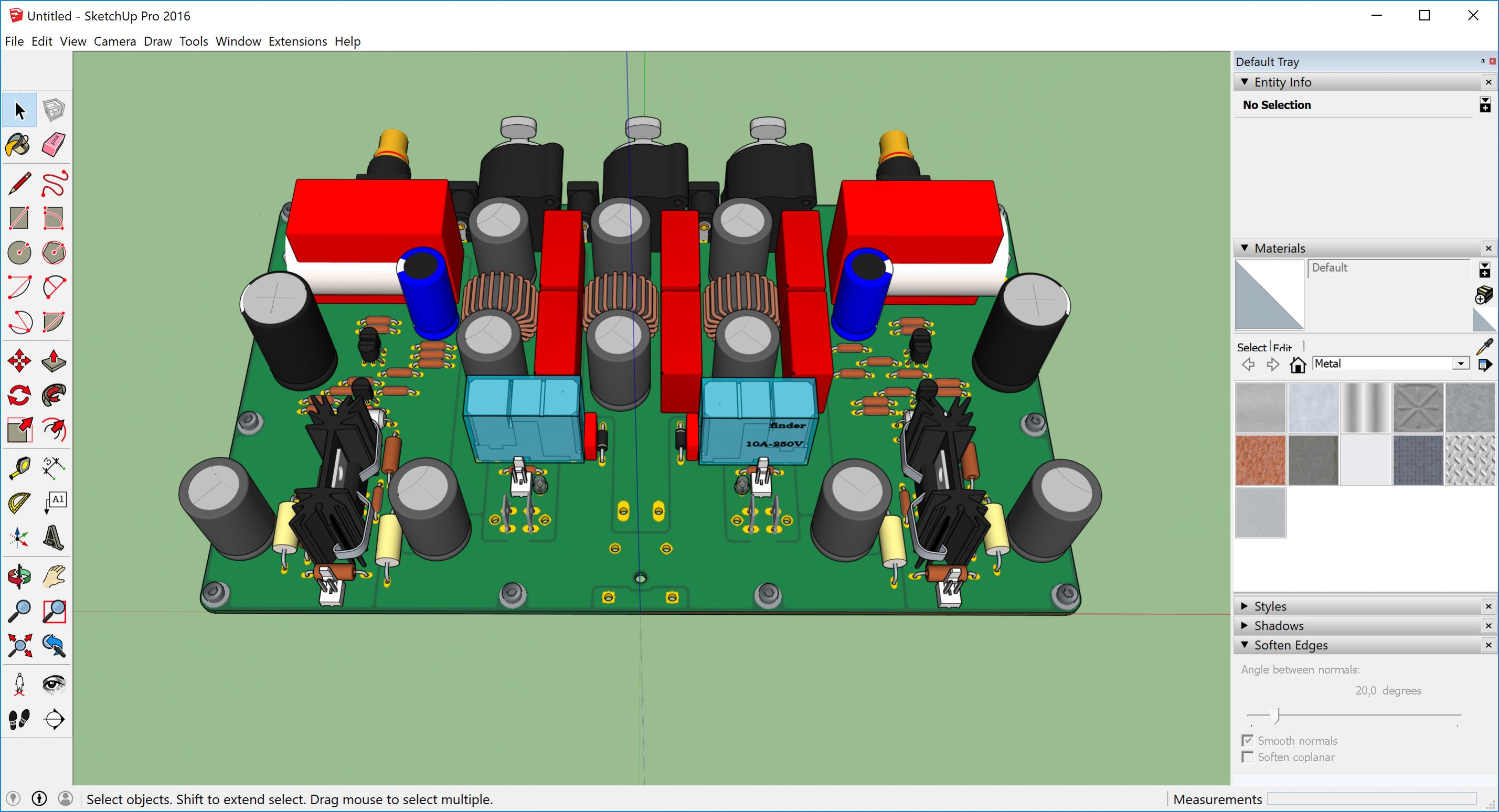Pick the diamond plate metal swatch
1499x812 pixels.
(x=1470, y=460)
